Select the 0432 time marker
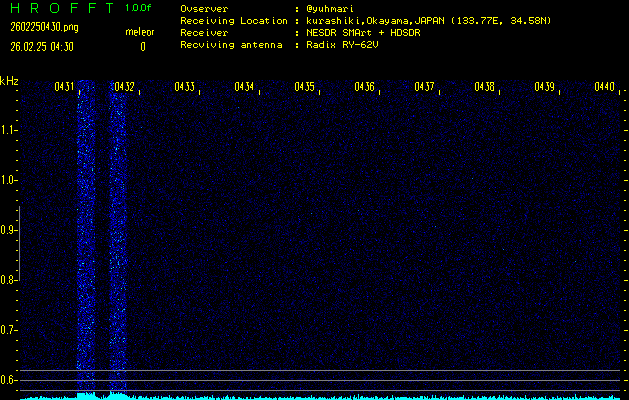Image resolution: width=629 pixels, height=400 pixels. [124, 87]
